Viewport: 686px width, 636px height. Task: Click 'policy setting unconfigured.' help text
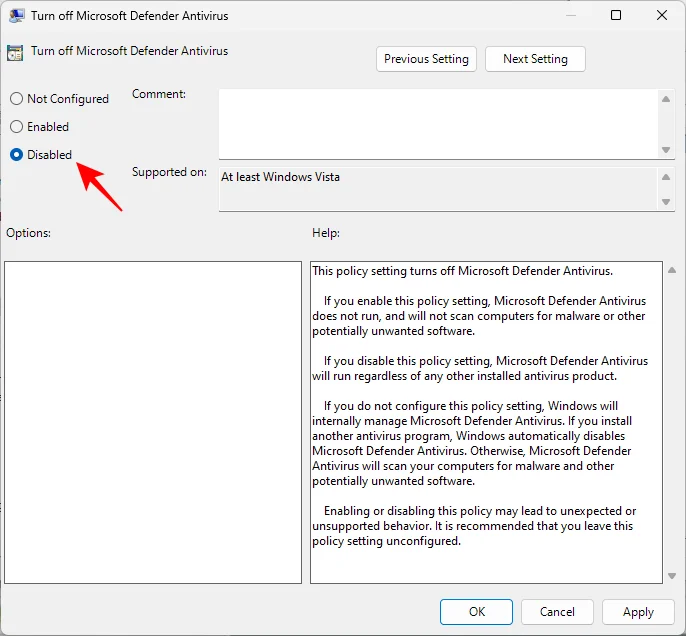pos(387,541)
